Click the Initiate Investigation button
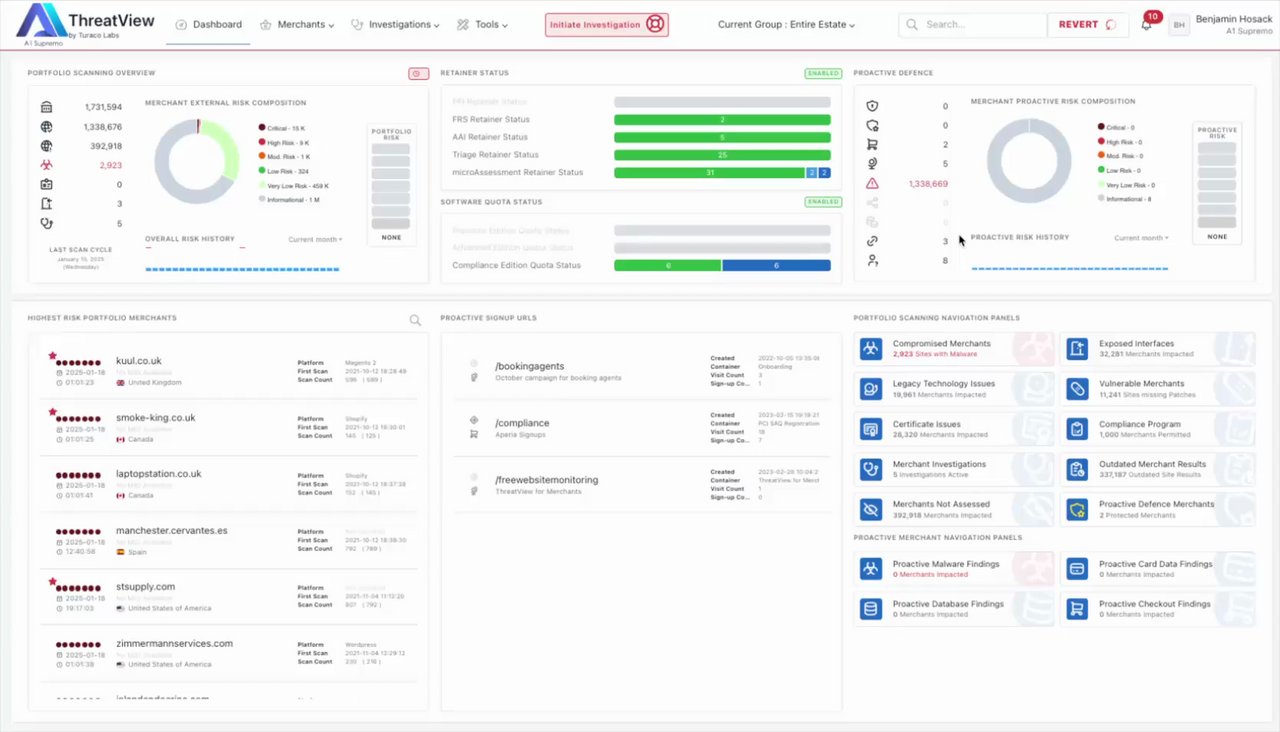Screen dimensions: 1280x732 coord(607,25)
